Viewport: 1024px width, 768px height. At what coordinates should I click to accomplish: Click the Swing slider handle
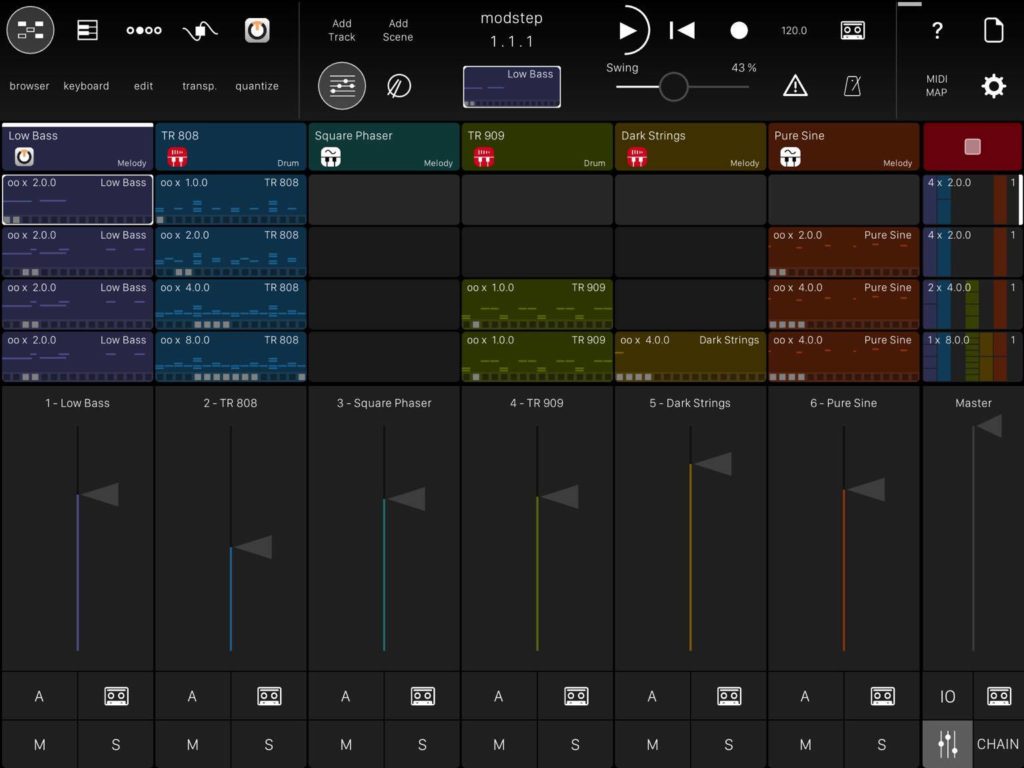[x=674, y=87]
